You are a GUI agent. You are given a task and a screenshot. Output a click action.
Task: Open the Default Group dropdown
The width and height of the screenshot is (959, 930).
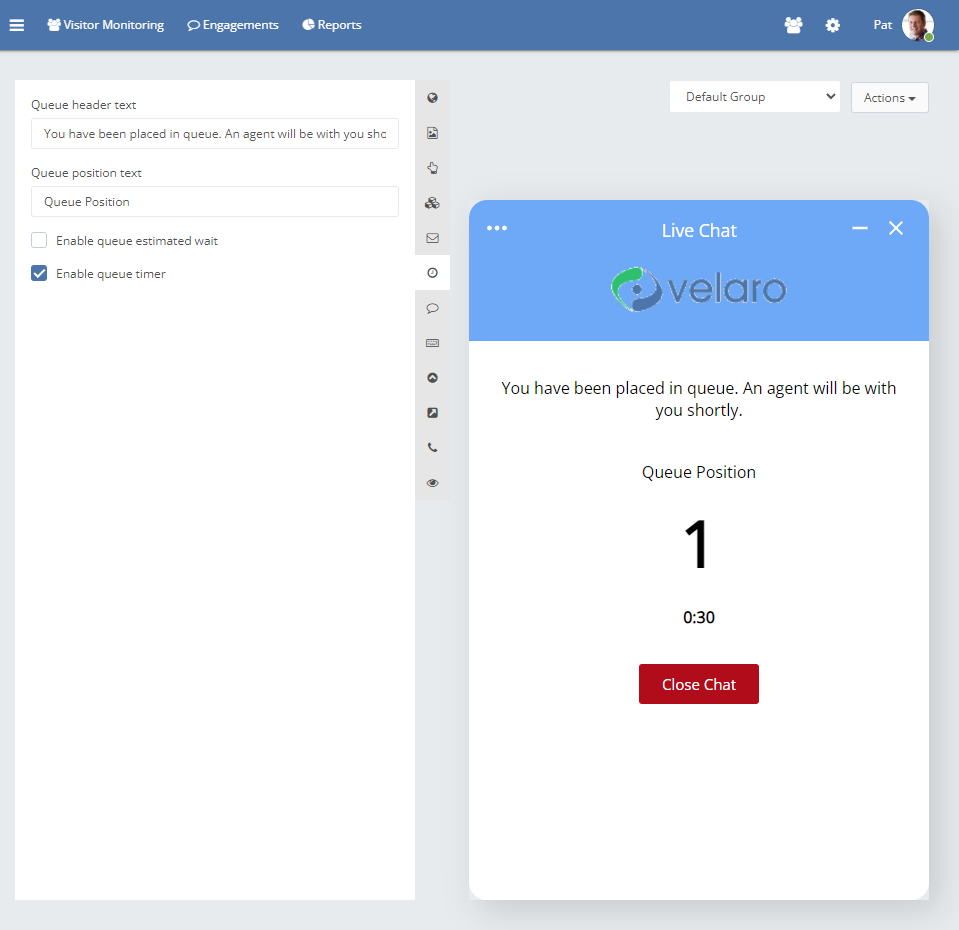coord(754,97)
